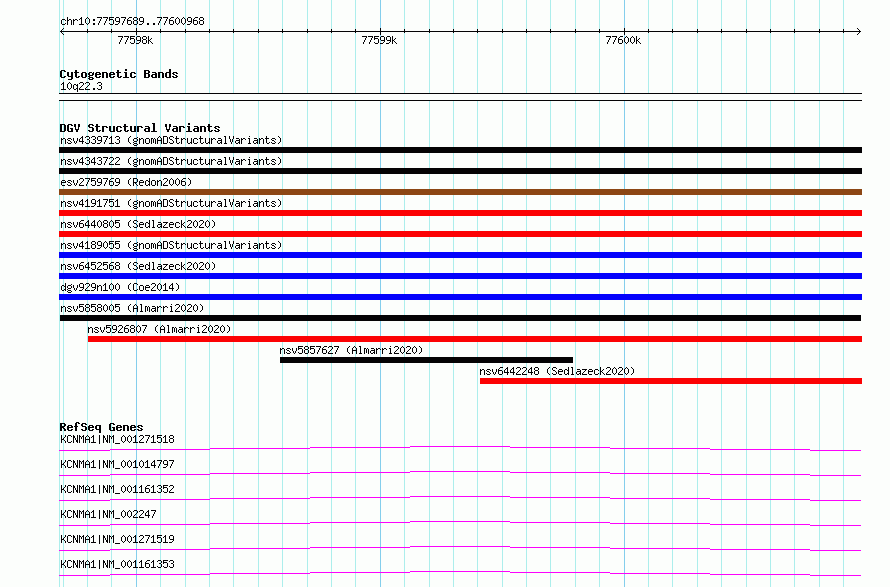Viewport: 890px width, 587px height.
Task: Click the black bar under nsv4343722
Action: (x=460, y=171)
